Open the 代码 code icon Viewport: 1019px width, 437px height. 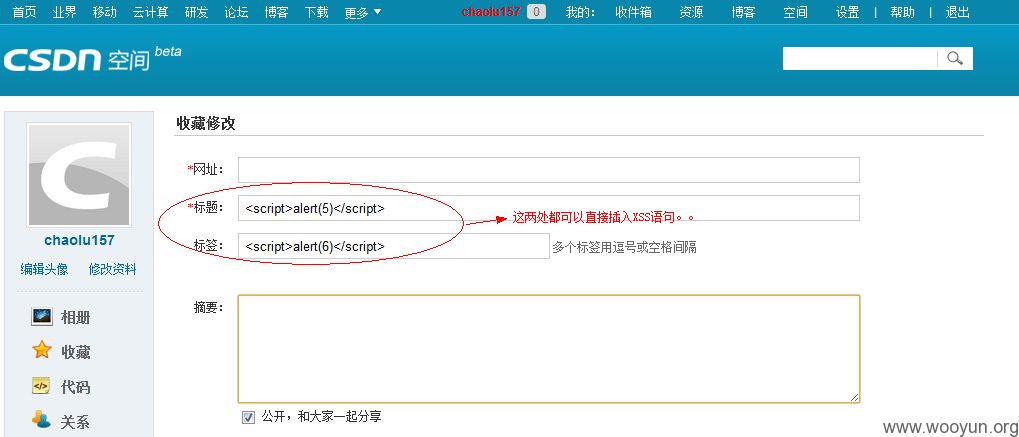[42, 386]
